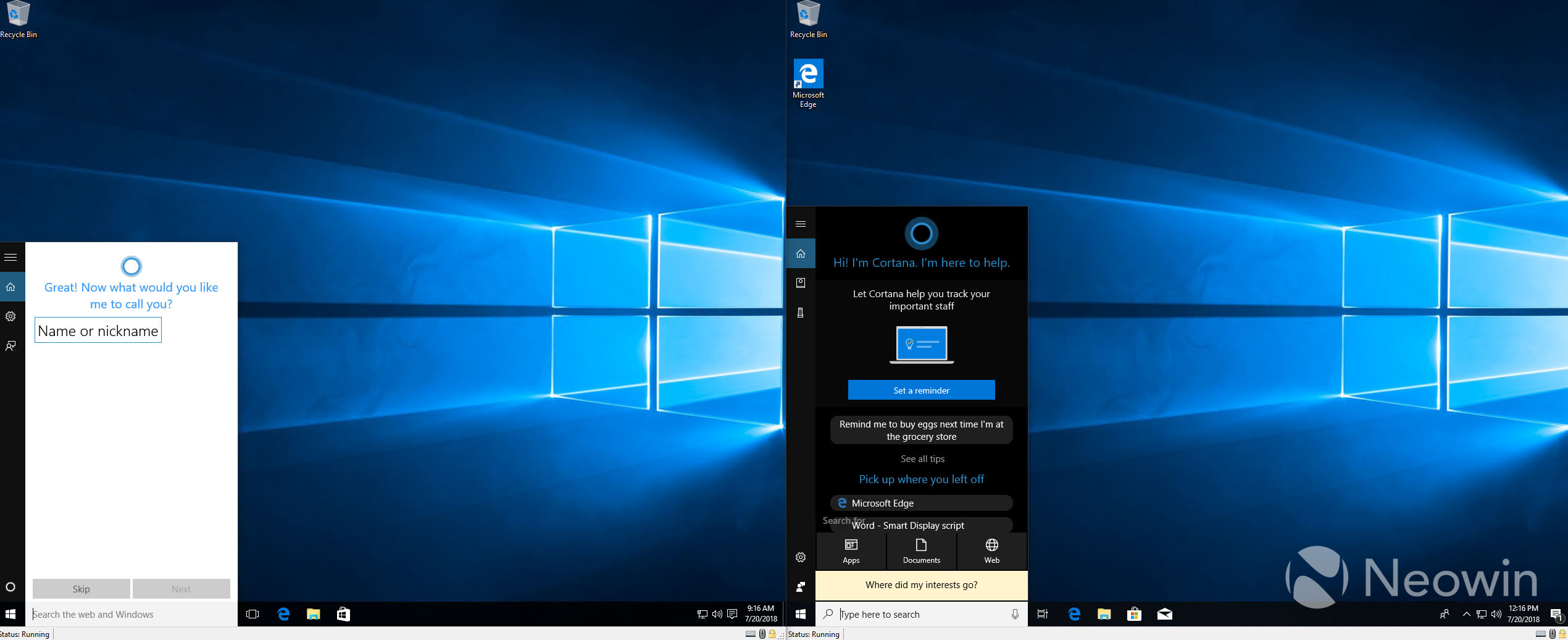Show hidden system tray icons
The width and height of the screenshot is (1568, 640).
coord(1466,614)
